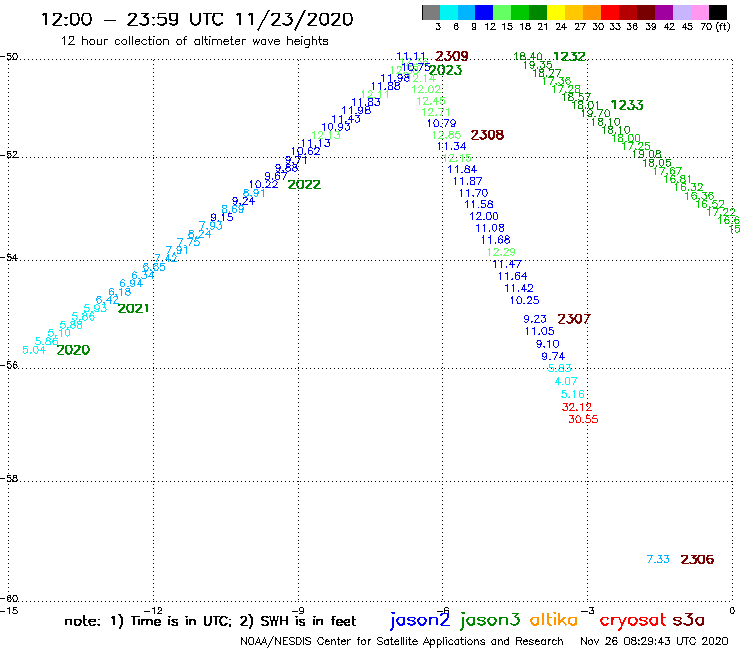
Task: Click the wave height value '5.04'
Action: click(x=34, y=350)
